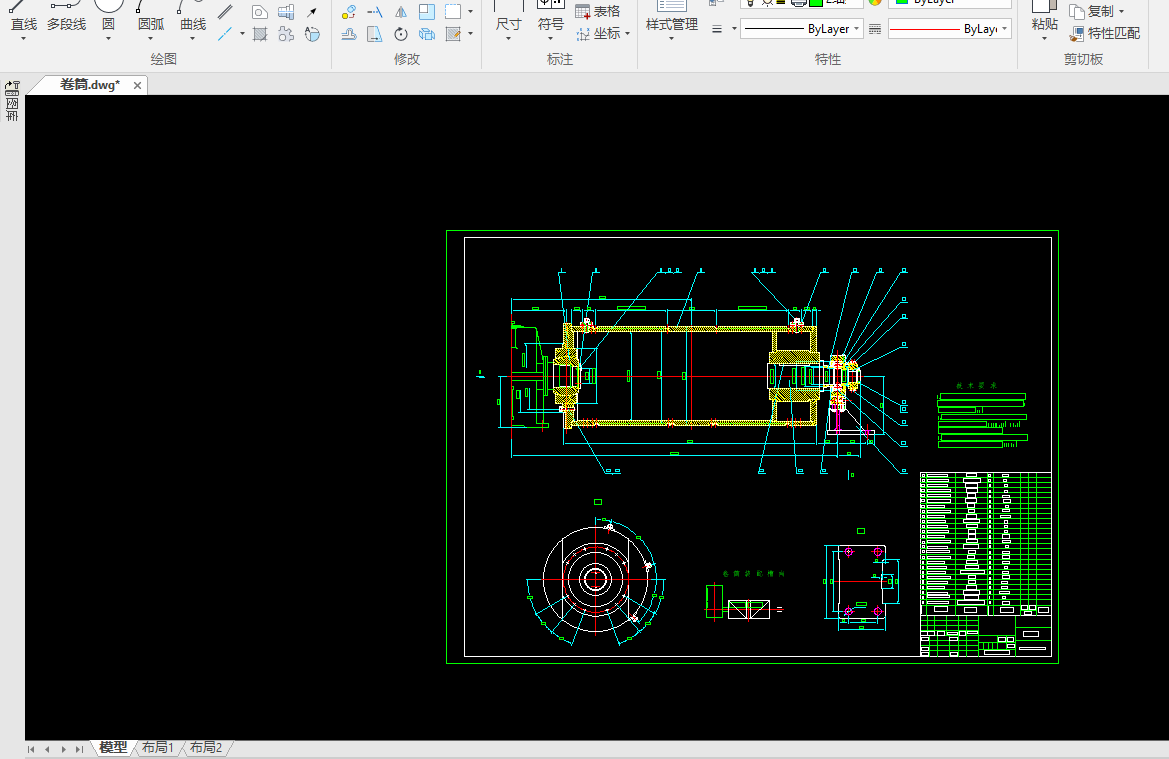Viewport: 1169px width, 759px height.
Task: Jump to the last layout tab arrow
Action: click(79, 749)
